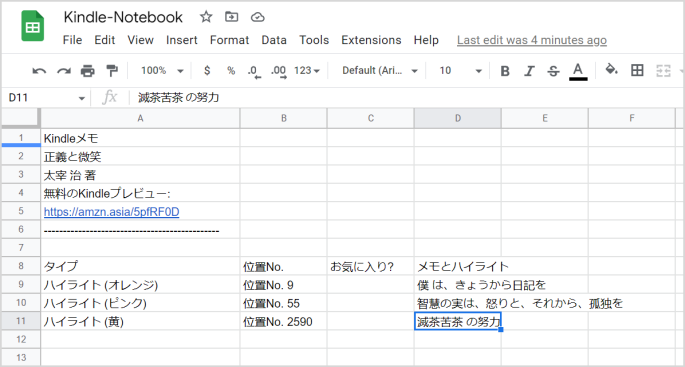The height and width of the screenshot is (367, 685).
Task: Open the Extensions menu
Action: 371,40
